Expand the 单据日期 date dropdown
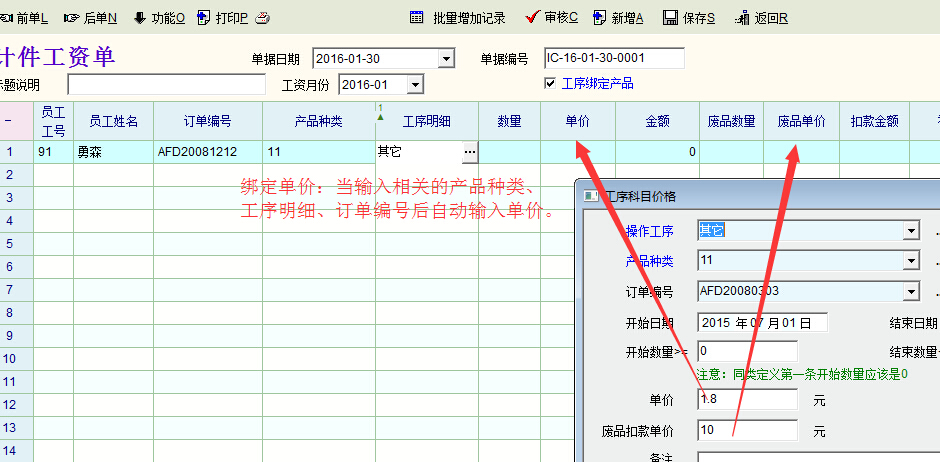This screenshot has width=940, height=462. click(446, 59)
